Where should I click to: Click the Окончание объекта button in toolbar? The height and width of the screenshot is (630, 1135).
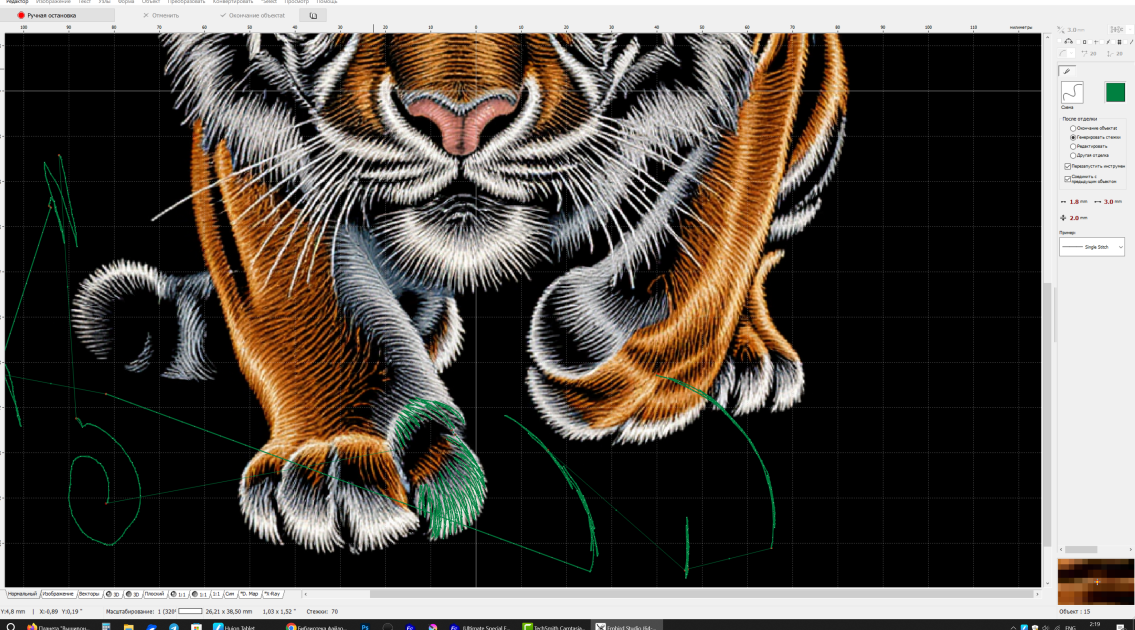click(x=253, y=15)
